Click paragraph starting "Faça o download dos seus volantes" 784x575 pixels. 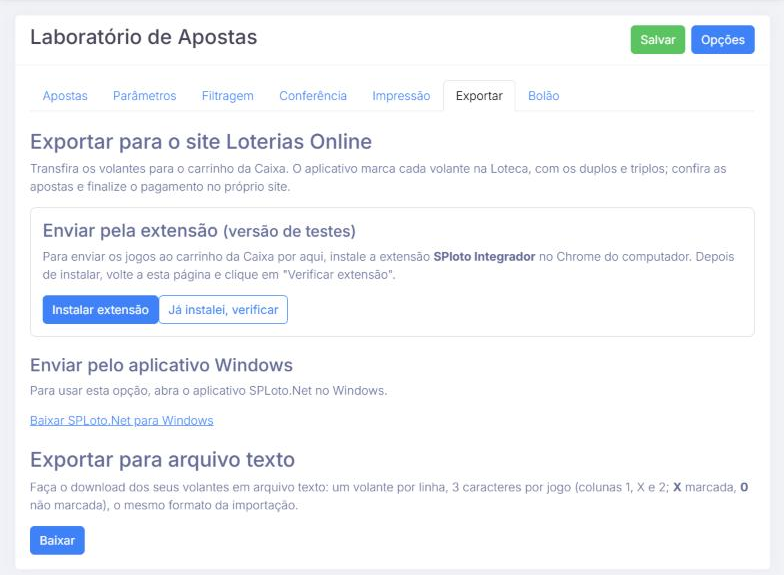pos(389,496)
